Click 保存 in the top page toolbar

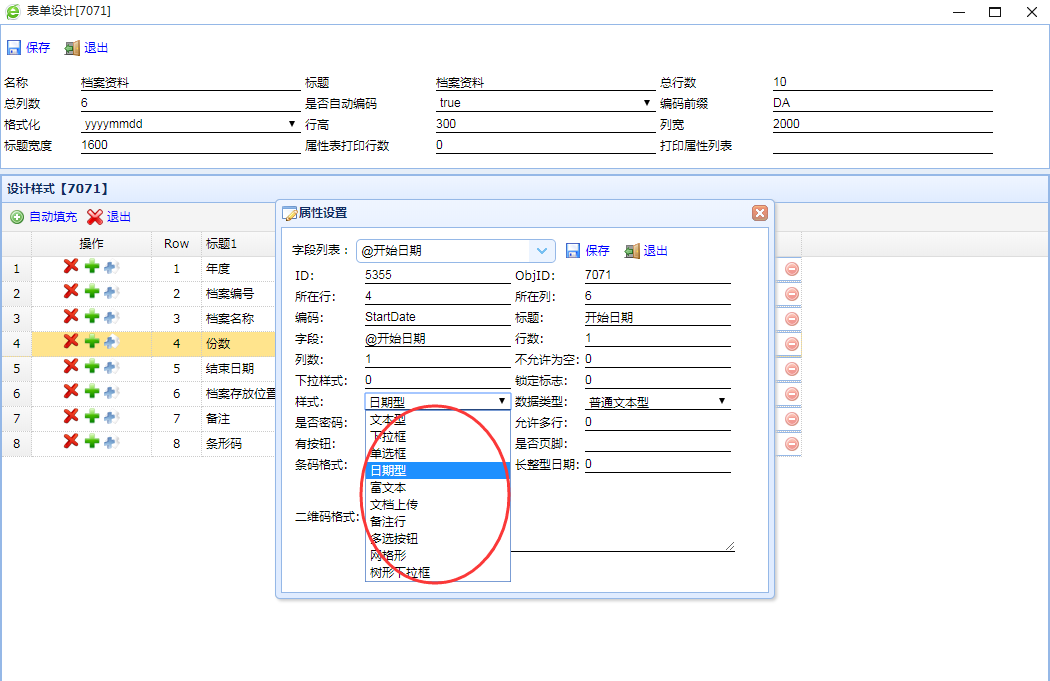[x=29, y=48]
